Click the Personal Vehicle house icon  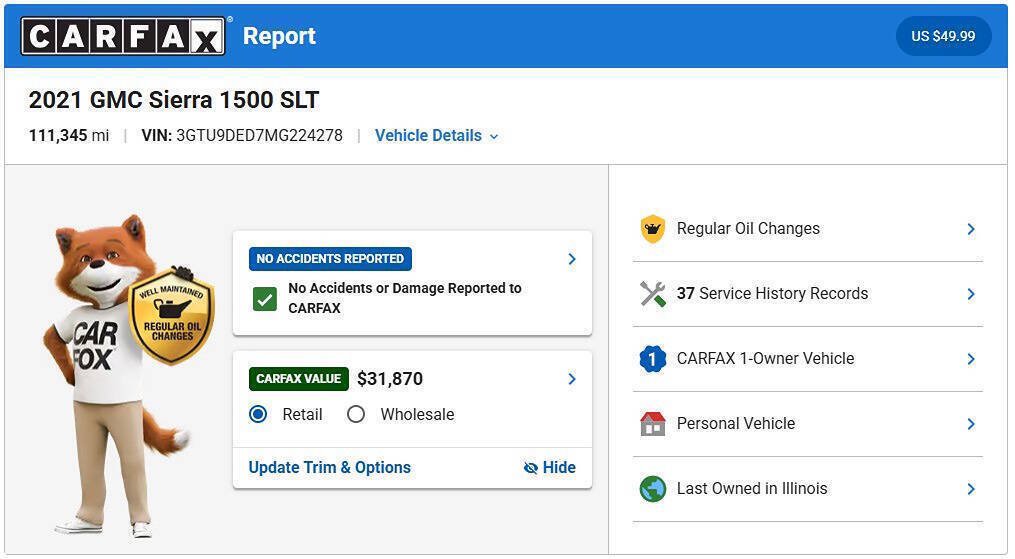[652, 424]
